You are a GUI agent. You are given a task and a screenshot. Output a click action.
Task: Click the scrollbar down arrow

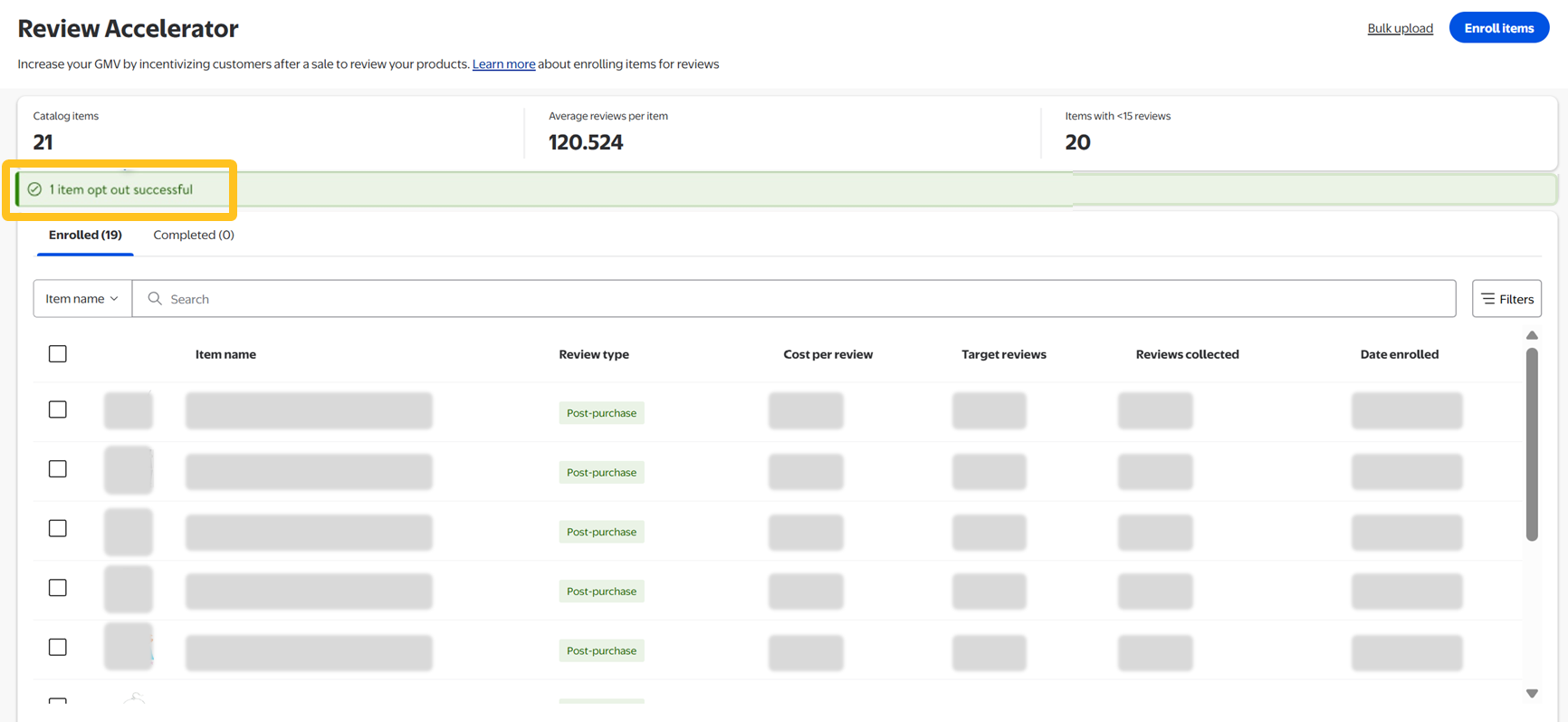(x=1532, y=693)
